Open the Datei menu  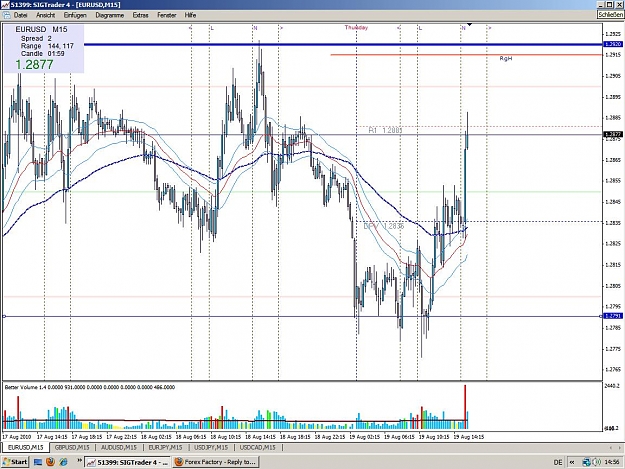point(20,15)
